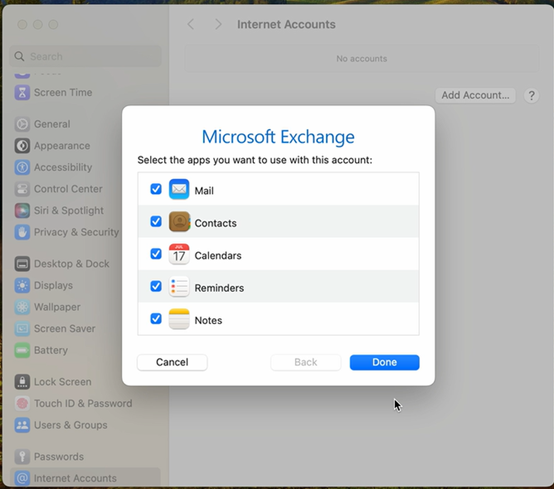Click the Mail label text
Viewport: 554px width, 489px height.
click(204, 191)
